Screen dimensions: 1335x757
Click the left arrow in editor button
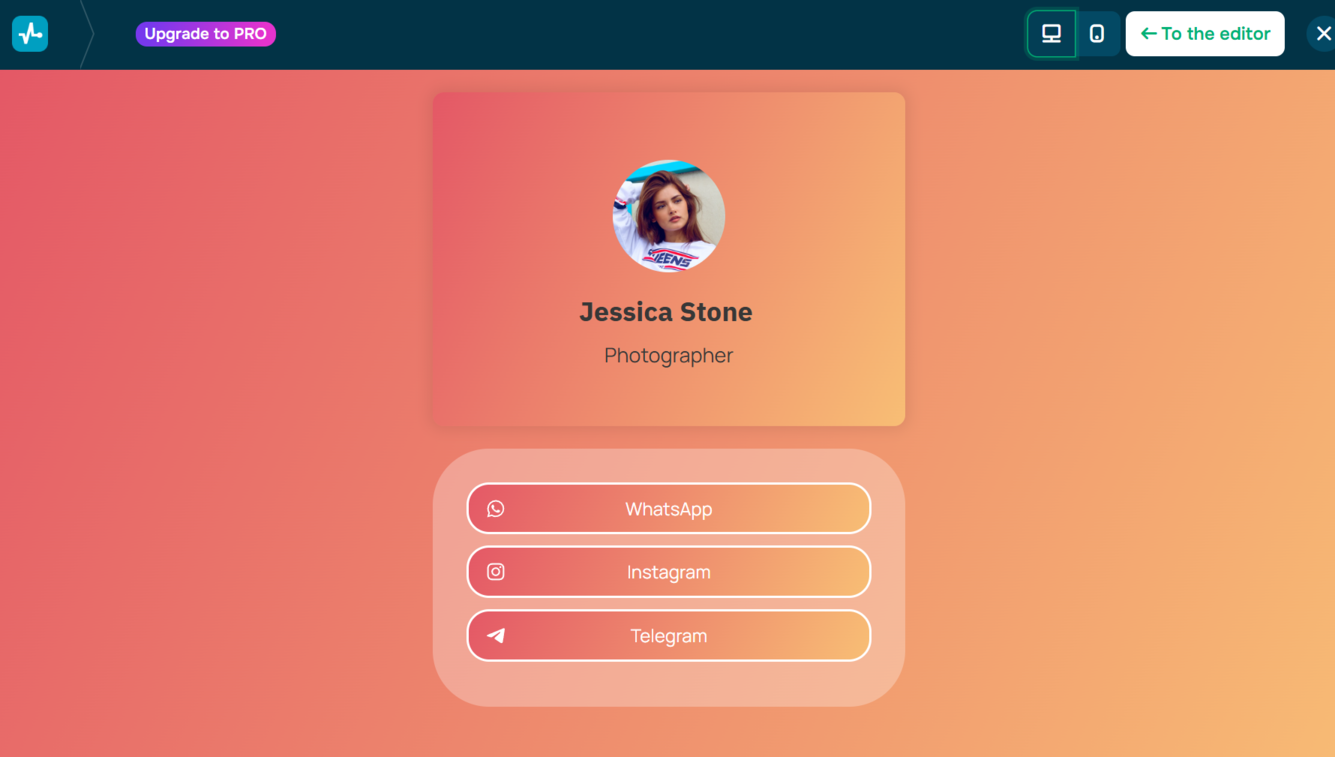(1149, 34)
